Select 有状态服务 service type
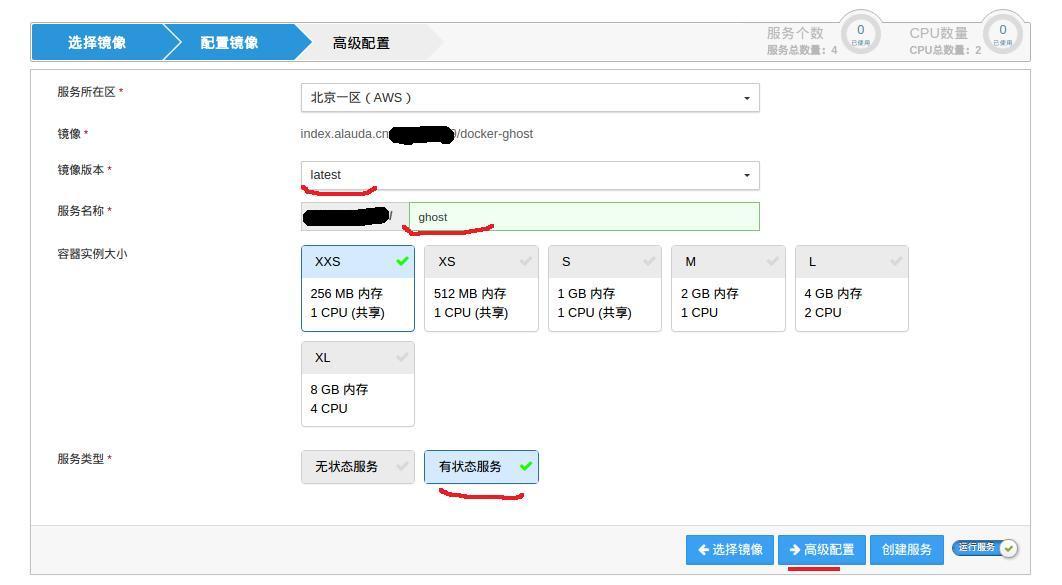 tap(481, 467)
